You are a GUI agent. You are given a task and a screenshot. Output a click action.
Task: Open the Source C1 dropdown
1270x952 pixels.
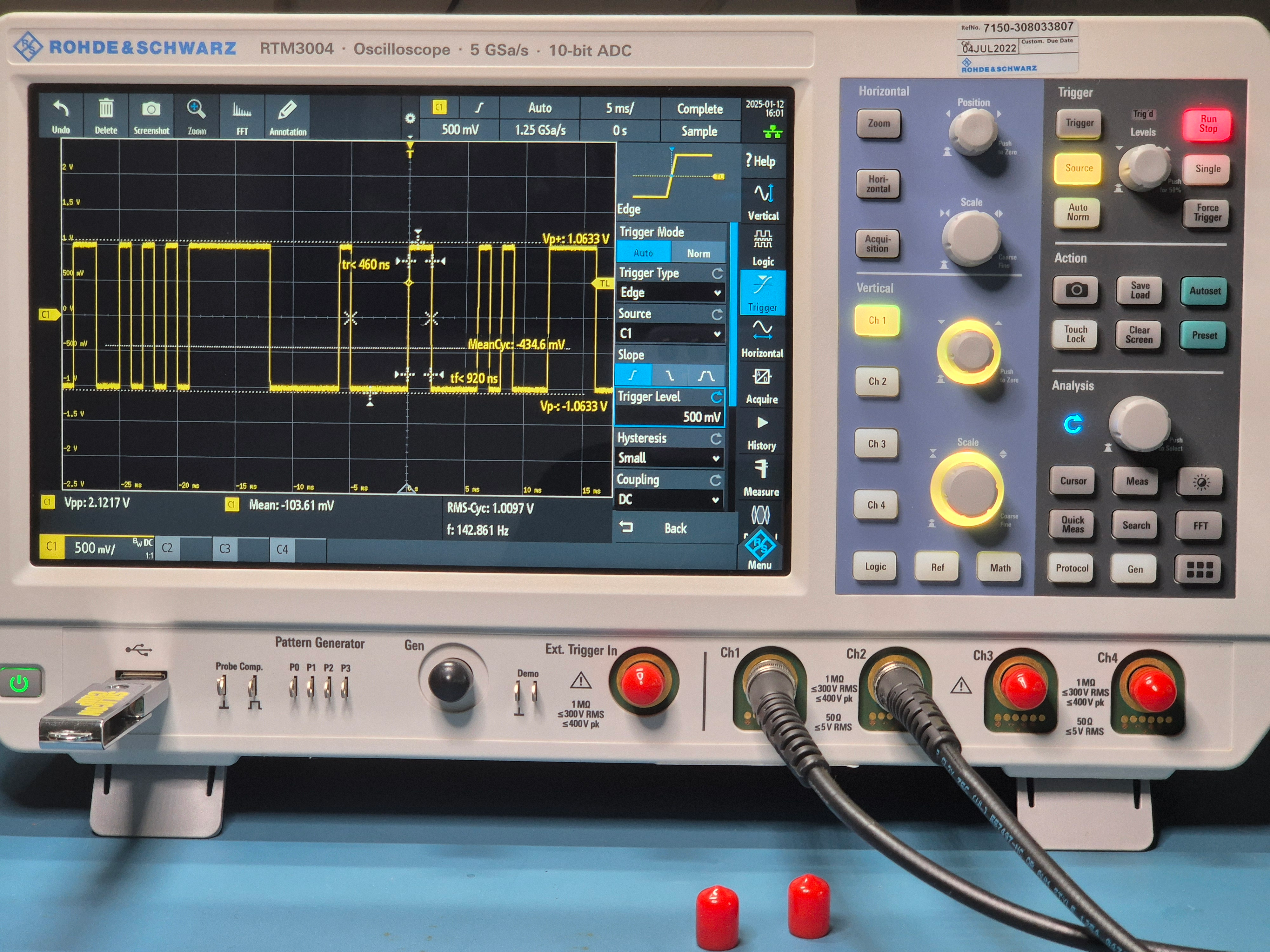click(x=669, y=334)
